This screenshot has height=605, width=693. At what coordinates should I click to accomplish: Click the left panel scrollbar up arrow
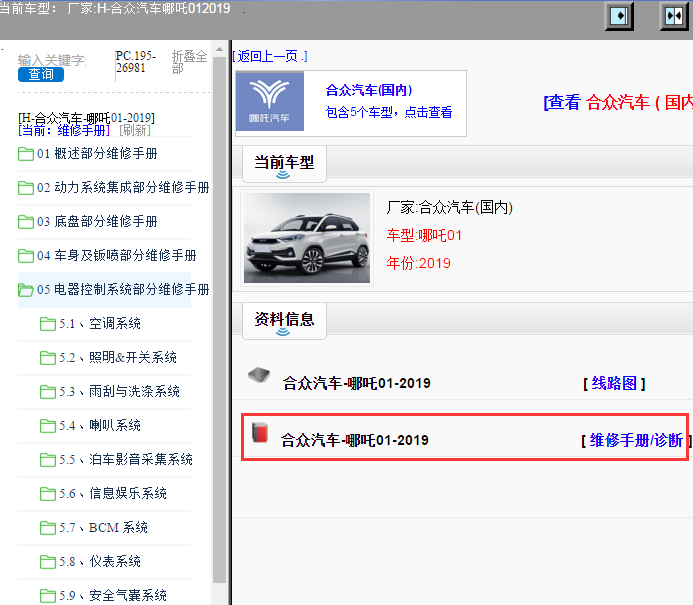coord(219,49)
